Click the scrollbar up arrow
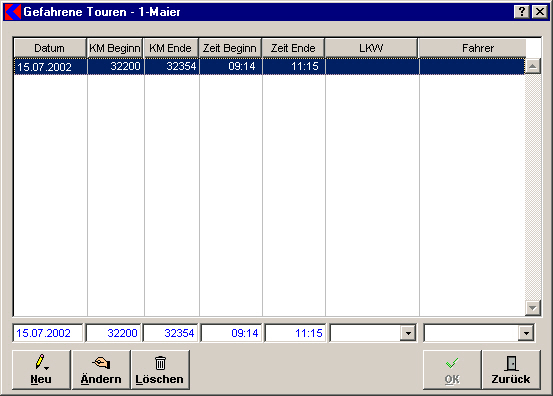Viewport: 553px width, 396px height. point(533,66)
